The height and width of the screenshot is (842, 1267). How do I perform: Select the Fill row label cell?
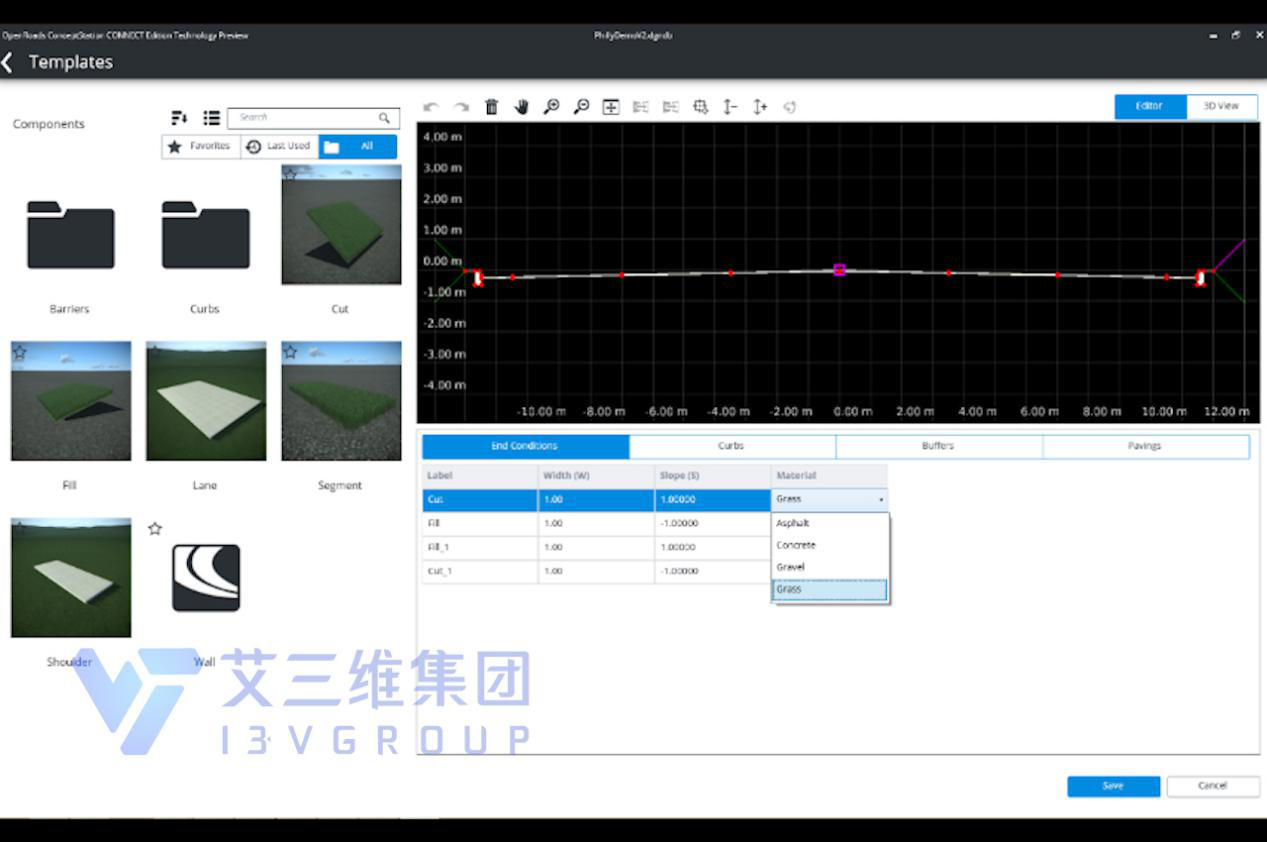(x=480, y=523)
